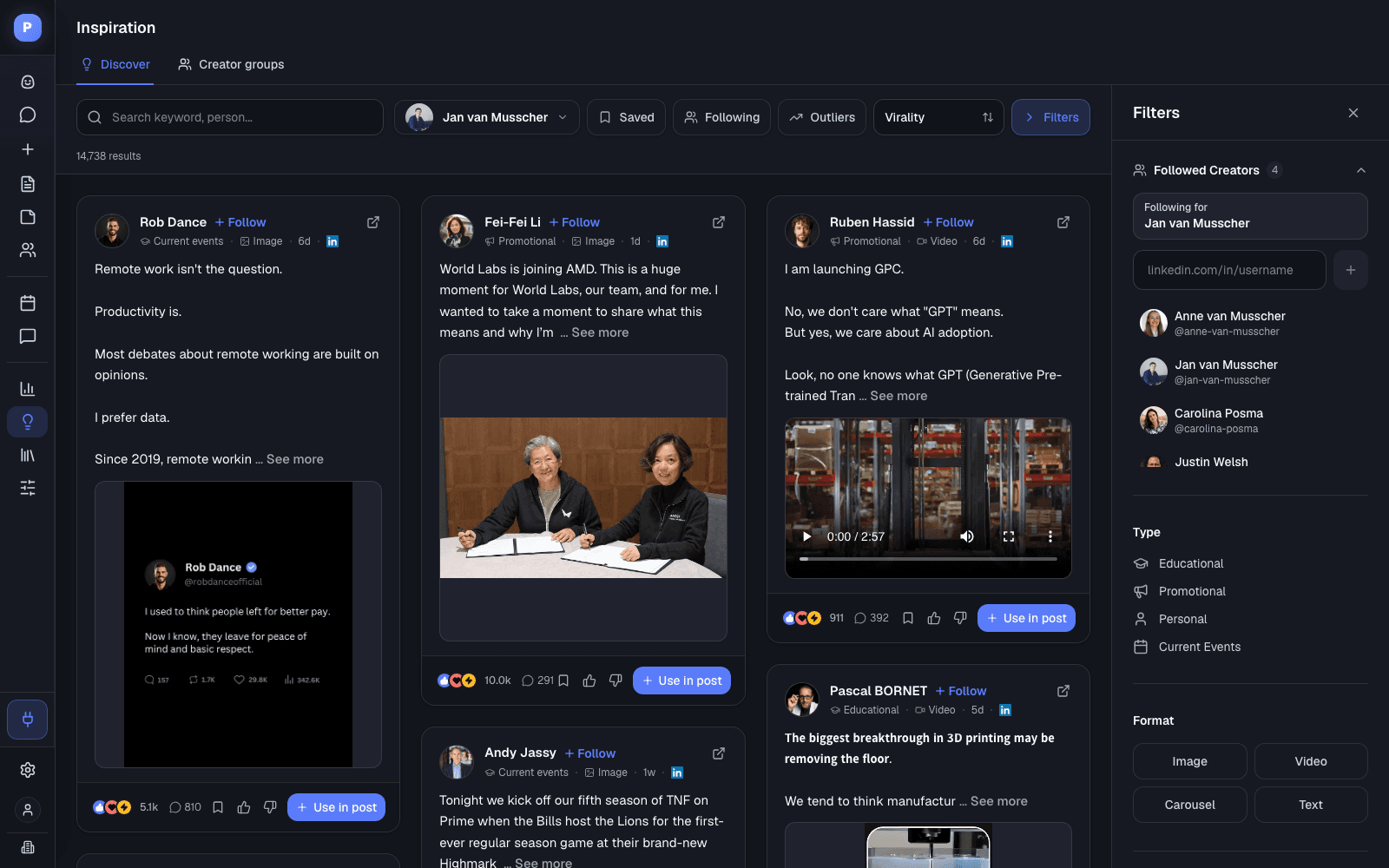
Task: Add LinkedIn username with plus button
Action: coord(1351,270)
